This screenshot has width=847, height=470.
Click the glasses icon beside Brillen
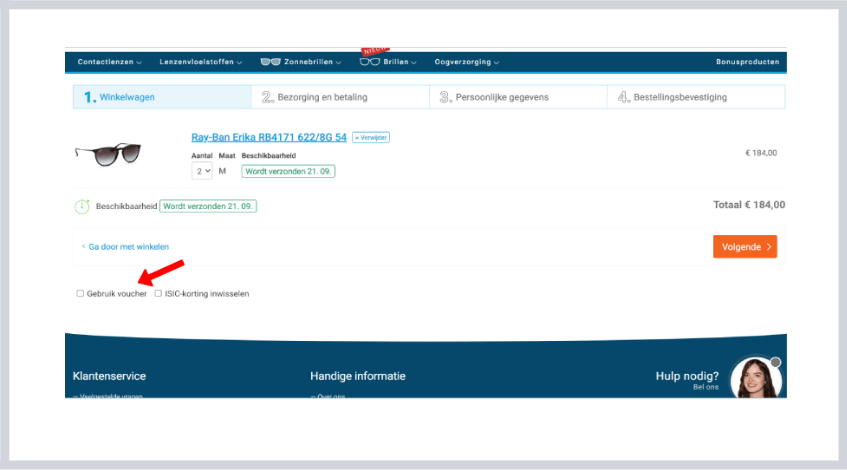369,62
